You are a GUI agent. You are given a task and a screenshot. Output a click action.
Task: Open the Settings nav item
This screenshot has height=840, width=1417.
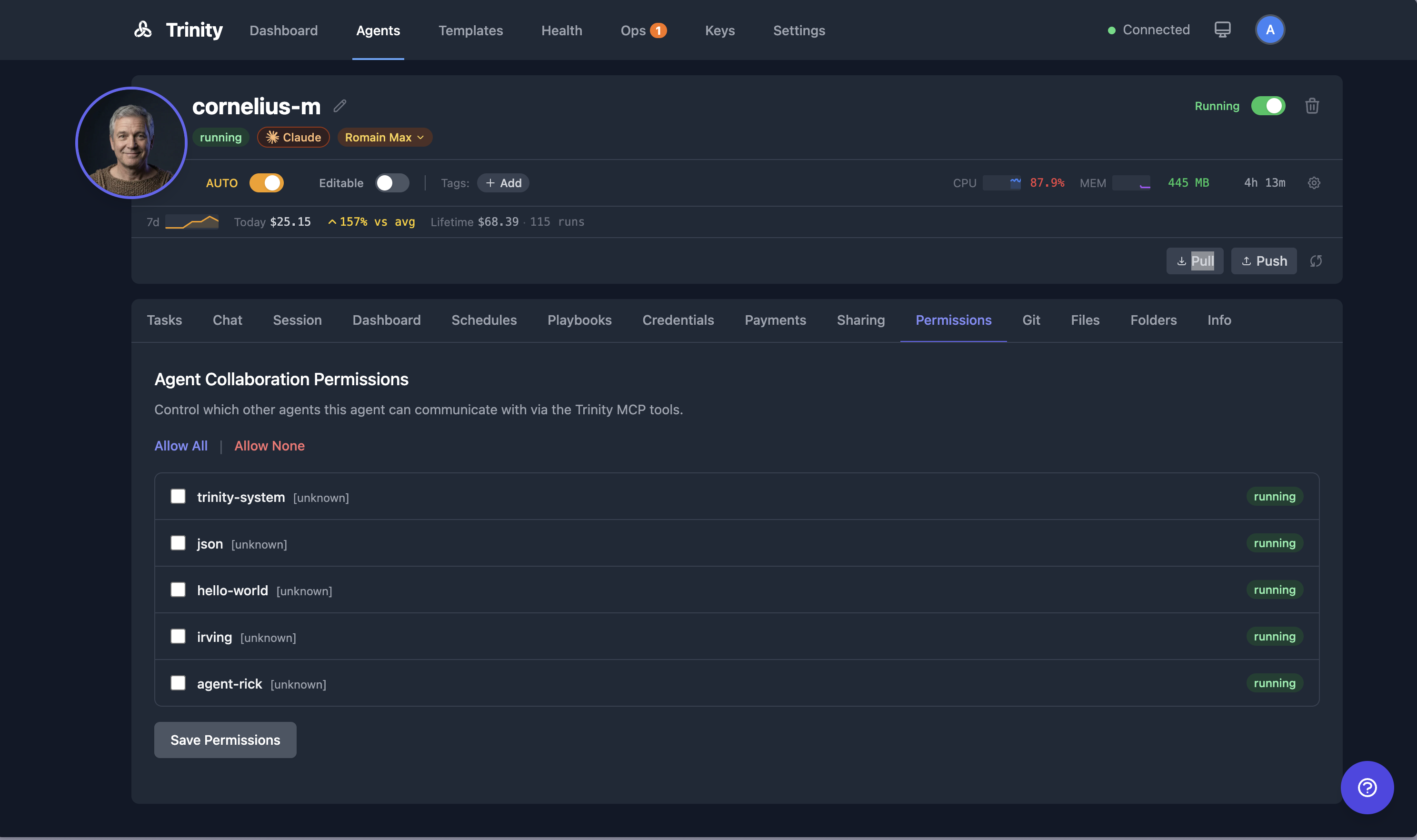click(799, 30)
